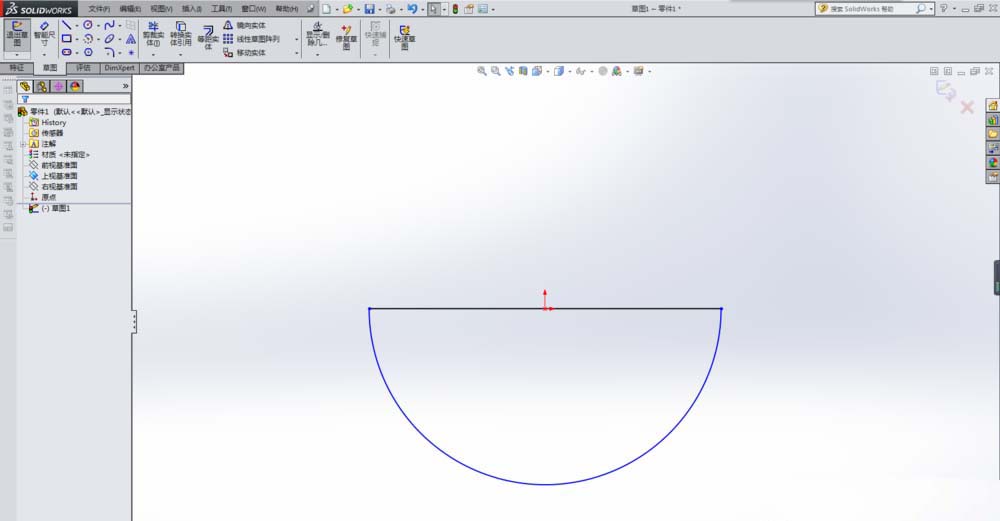Open dropdown arrow beside Circle tool
The height and width of the screenshot is (521, 1000).
click(x=99, y=26)
